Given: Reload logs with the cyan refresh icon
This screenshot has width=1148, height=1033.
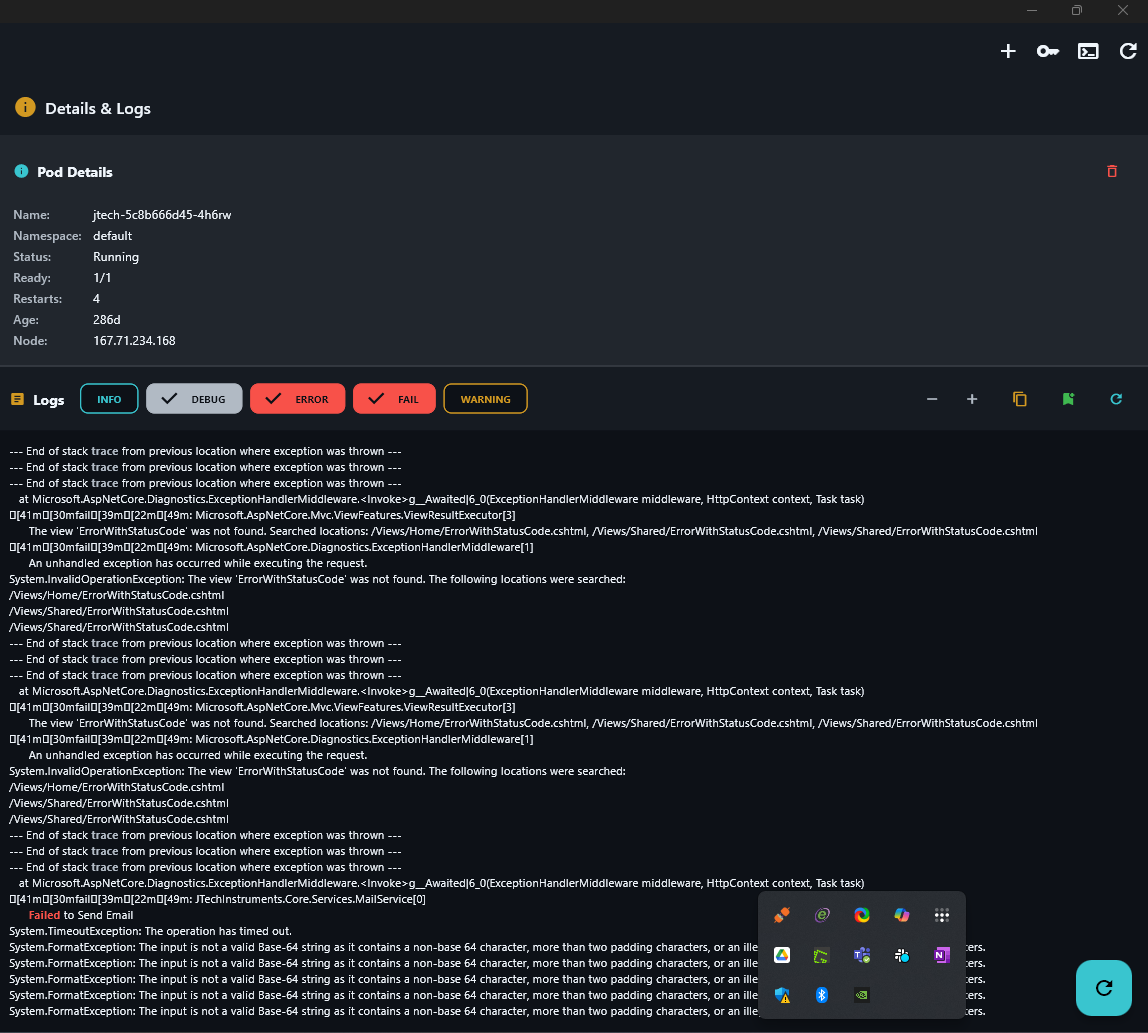Looking at the screenshot, I should [x=1116, y=398].
